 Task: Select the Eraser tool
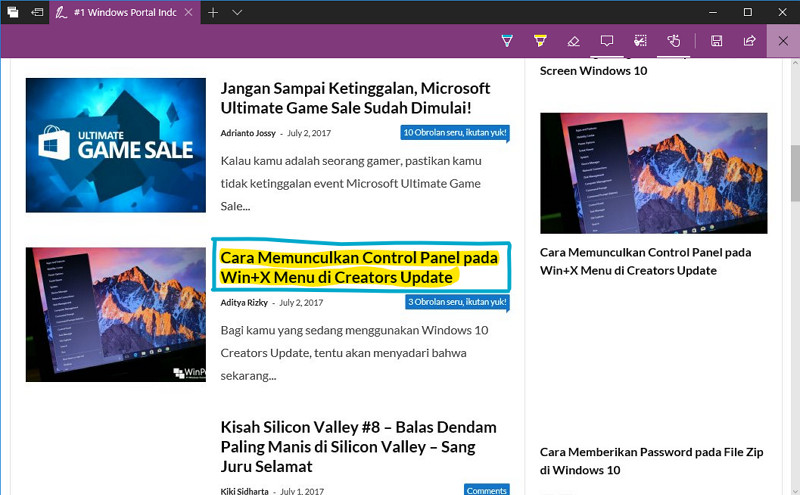click(573, 41)
